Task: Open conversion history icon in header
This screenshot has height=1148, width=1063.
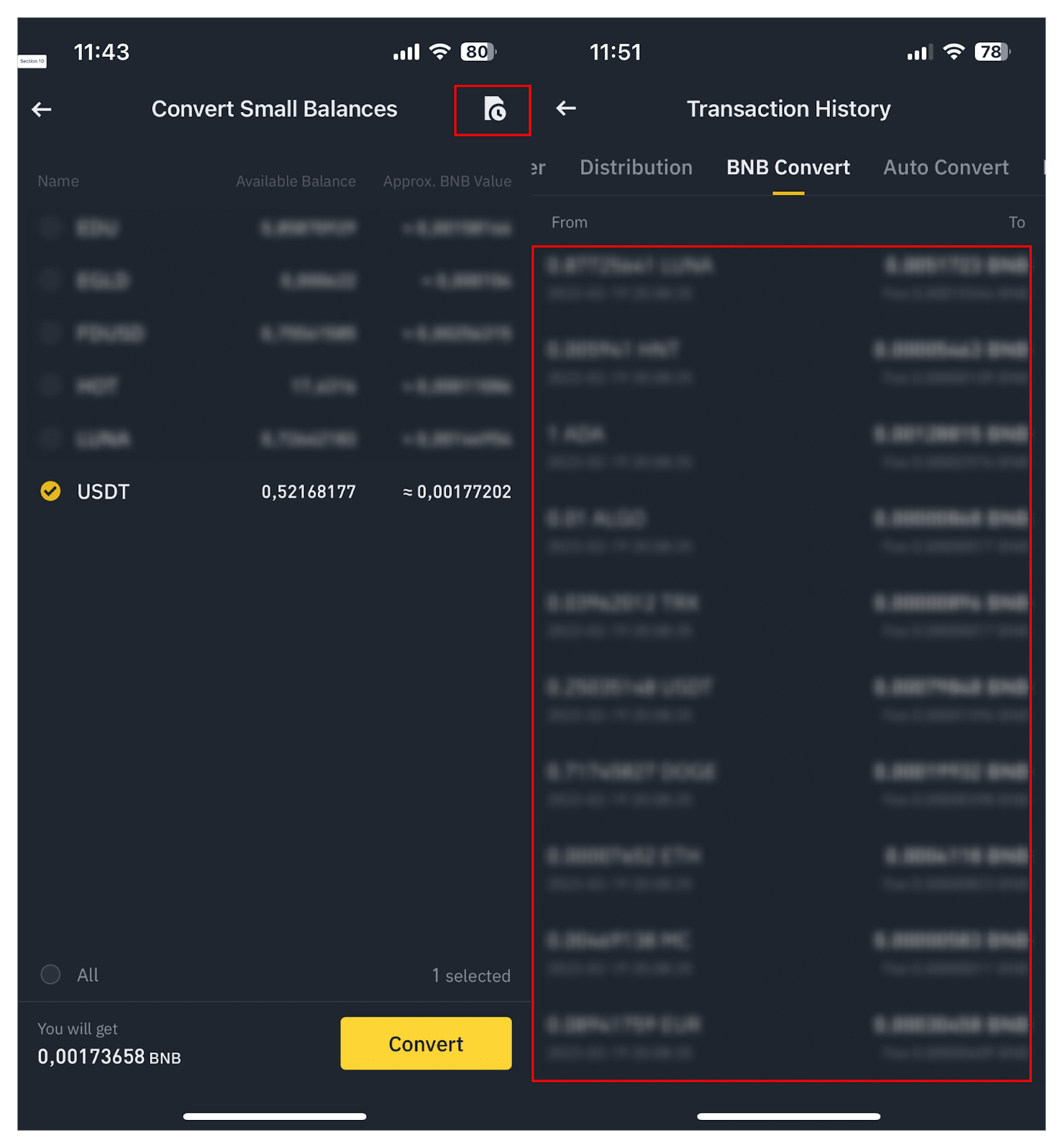Action: 494,109
